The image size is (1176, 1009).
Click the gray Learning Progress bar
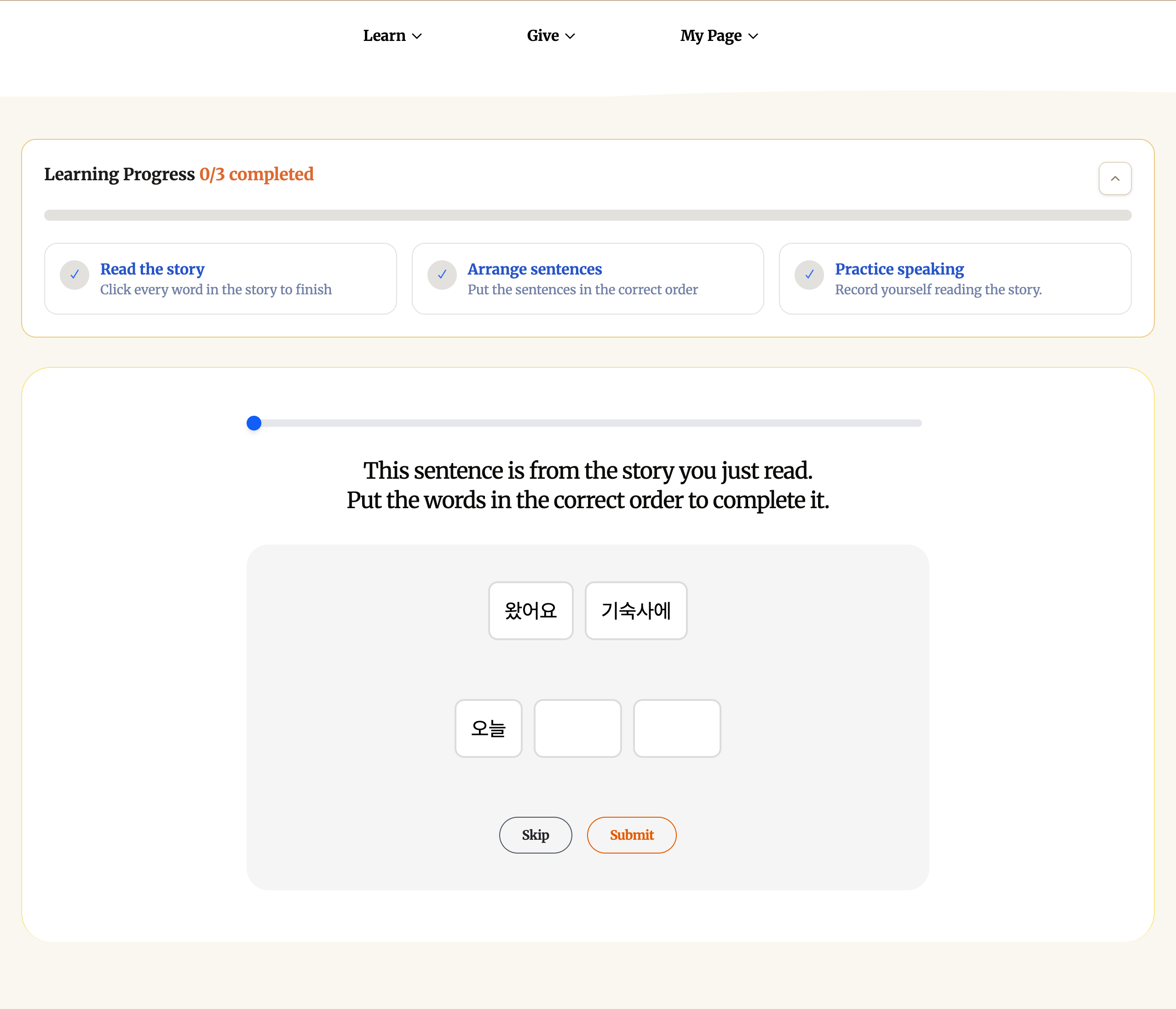tap(588, 216)
